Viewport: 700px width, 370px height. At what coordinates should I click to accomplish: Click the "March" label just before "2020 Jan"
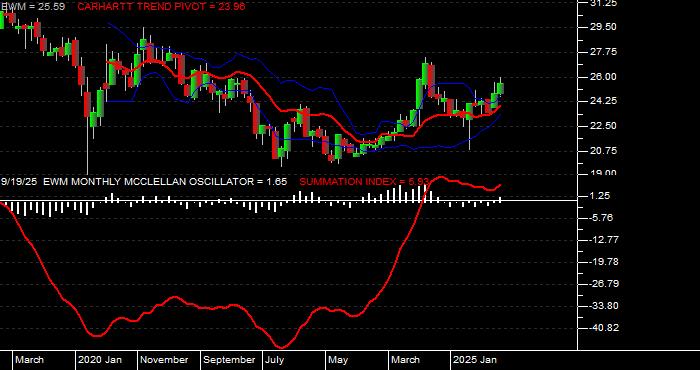click(29, 360)
